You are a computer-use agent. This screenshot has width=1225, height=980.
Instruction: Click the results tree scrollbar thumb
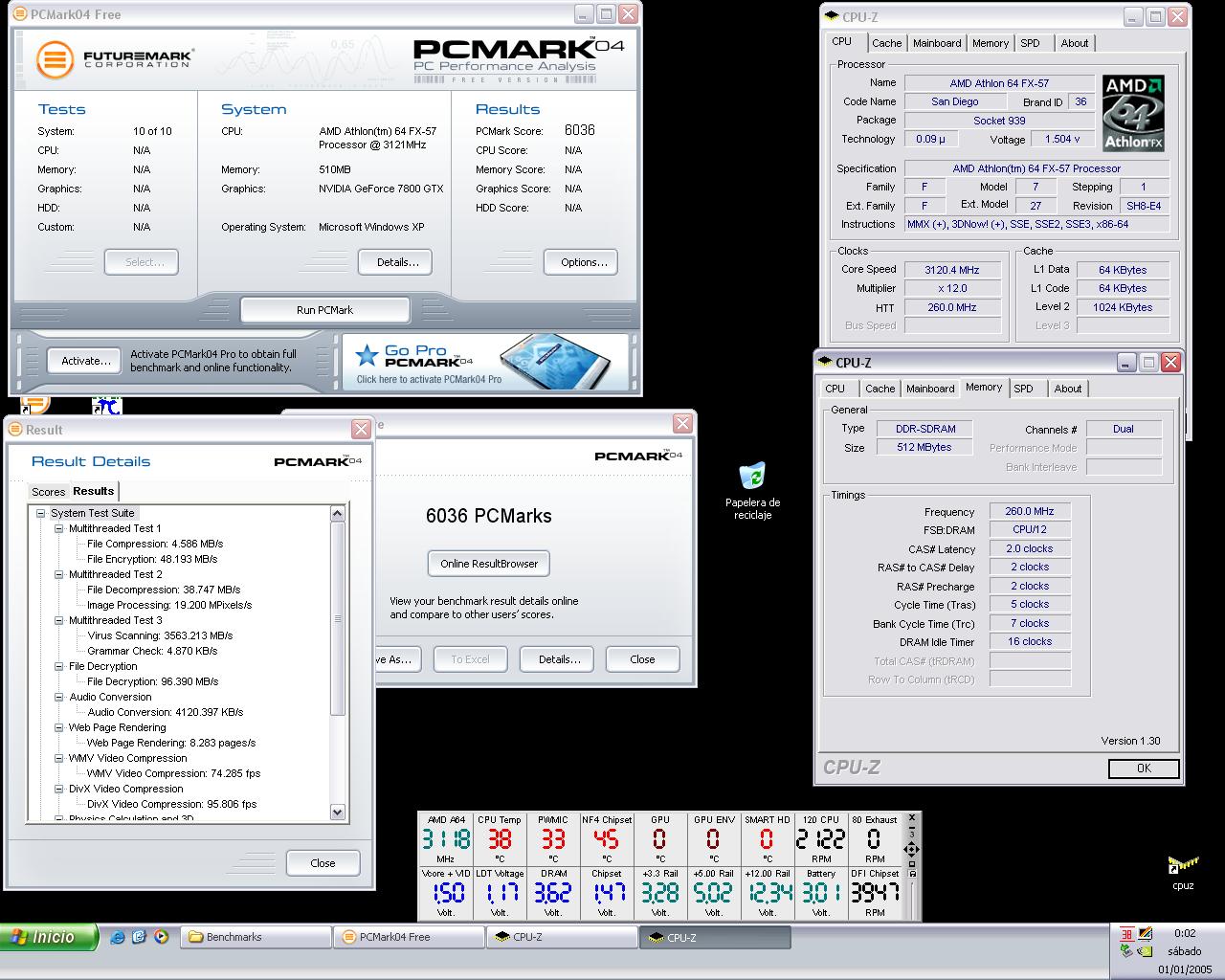click(x=337, y=618)
